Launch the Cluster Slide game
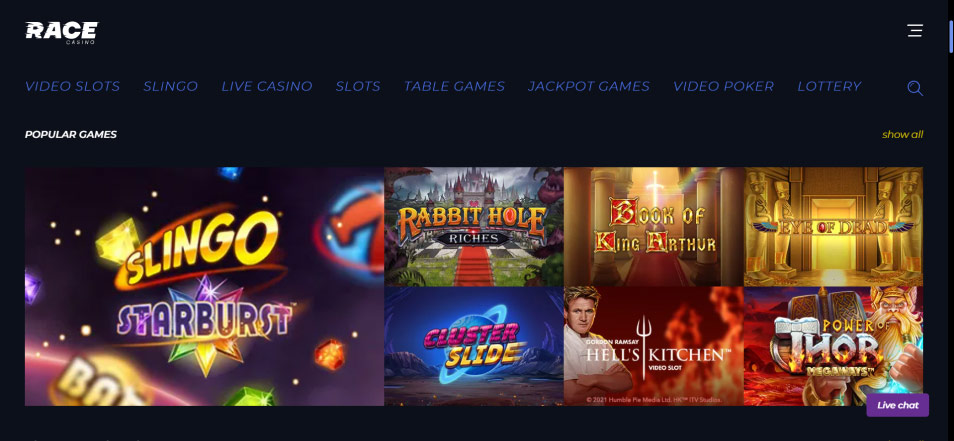 [x=474, y=346]
